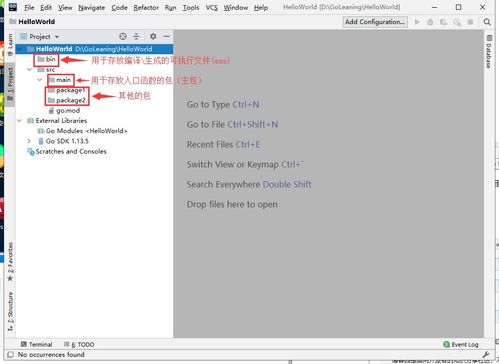Open the Favorites side tab
The image size is (499, 364).
pos(10,262)
